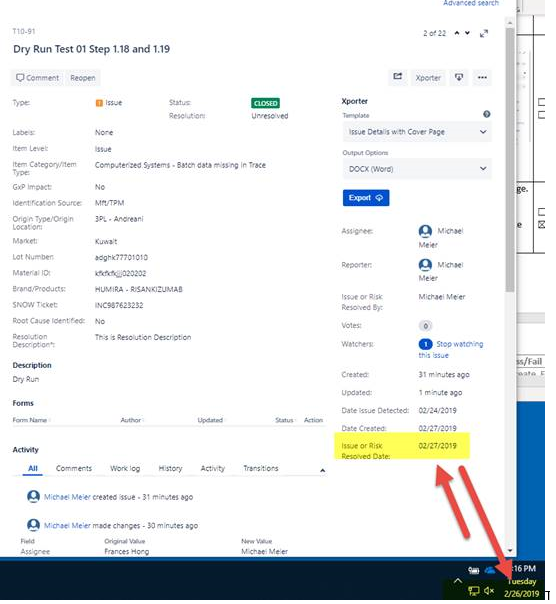Go to previous issue with up arrow
This screenshot has width=556, height=604.
pyautogui.click(x=457, y=33)
